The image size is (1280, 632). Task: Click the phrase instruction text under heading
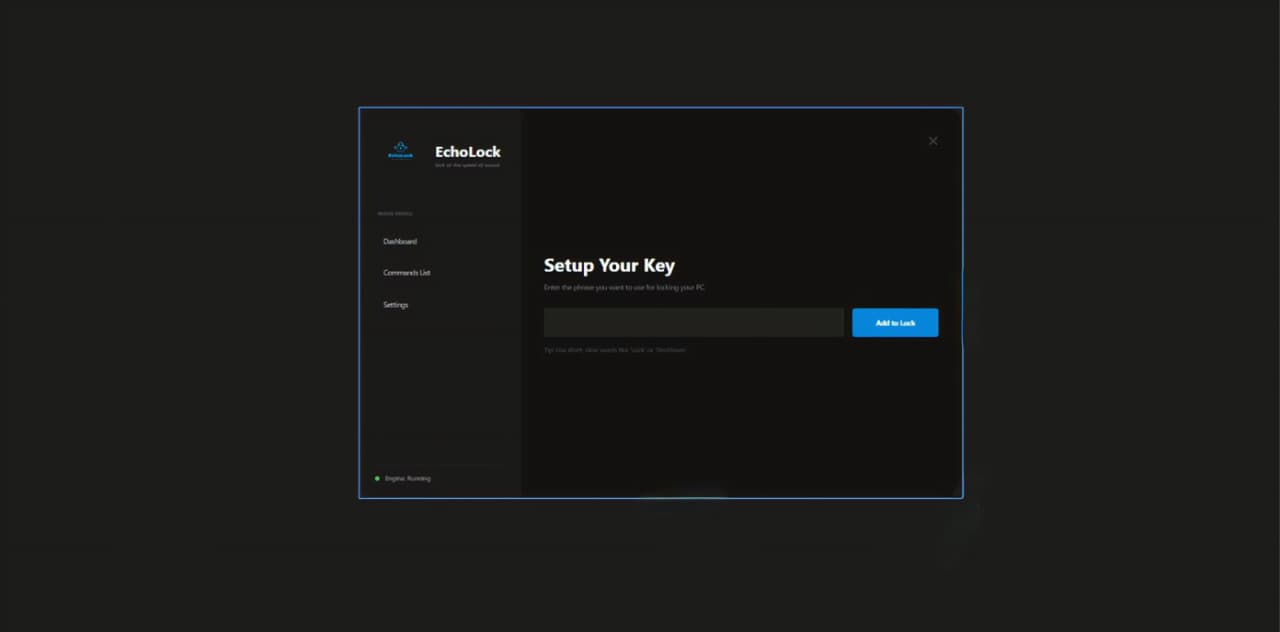click(x=624, y=288)
